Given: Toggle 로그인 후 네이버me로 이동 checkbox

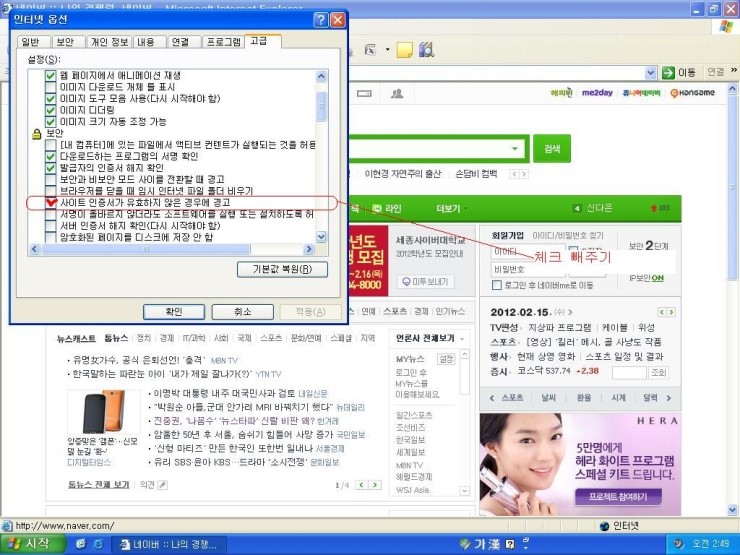Looking at the screenshot, I should tap(496, 285).
